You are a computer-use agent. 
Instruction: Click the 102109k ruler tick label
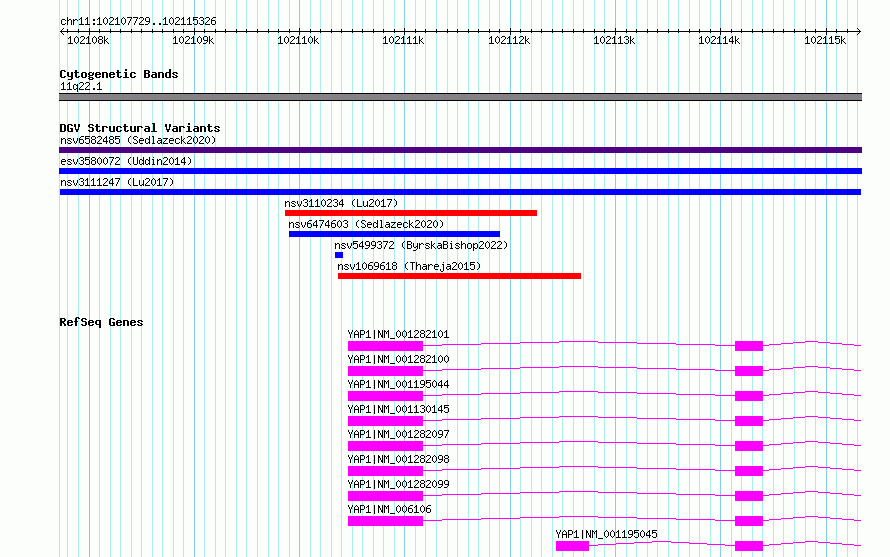[193, 40]
